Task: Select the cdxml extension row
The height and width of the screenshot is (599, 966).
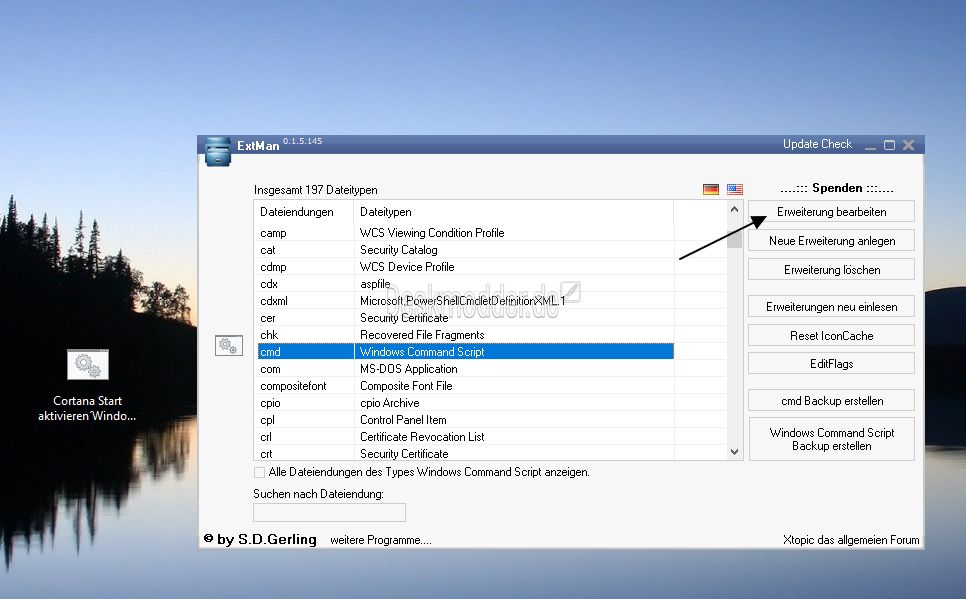Action: pos(465,301)
